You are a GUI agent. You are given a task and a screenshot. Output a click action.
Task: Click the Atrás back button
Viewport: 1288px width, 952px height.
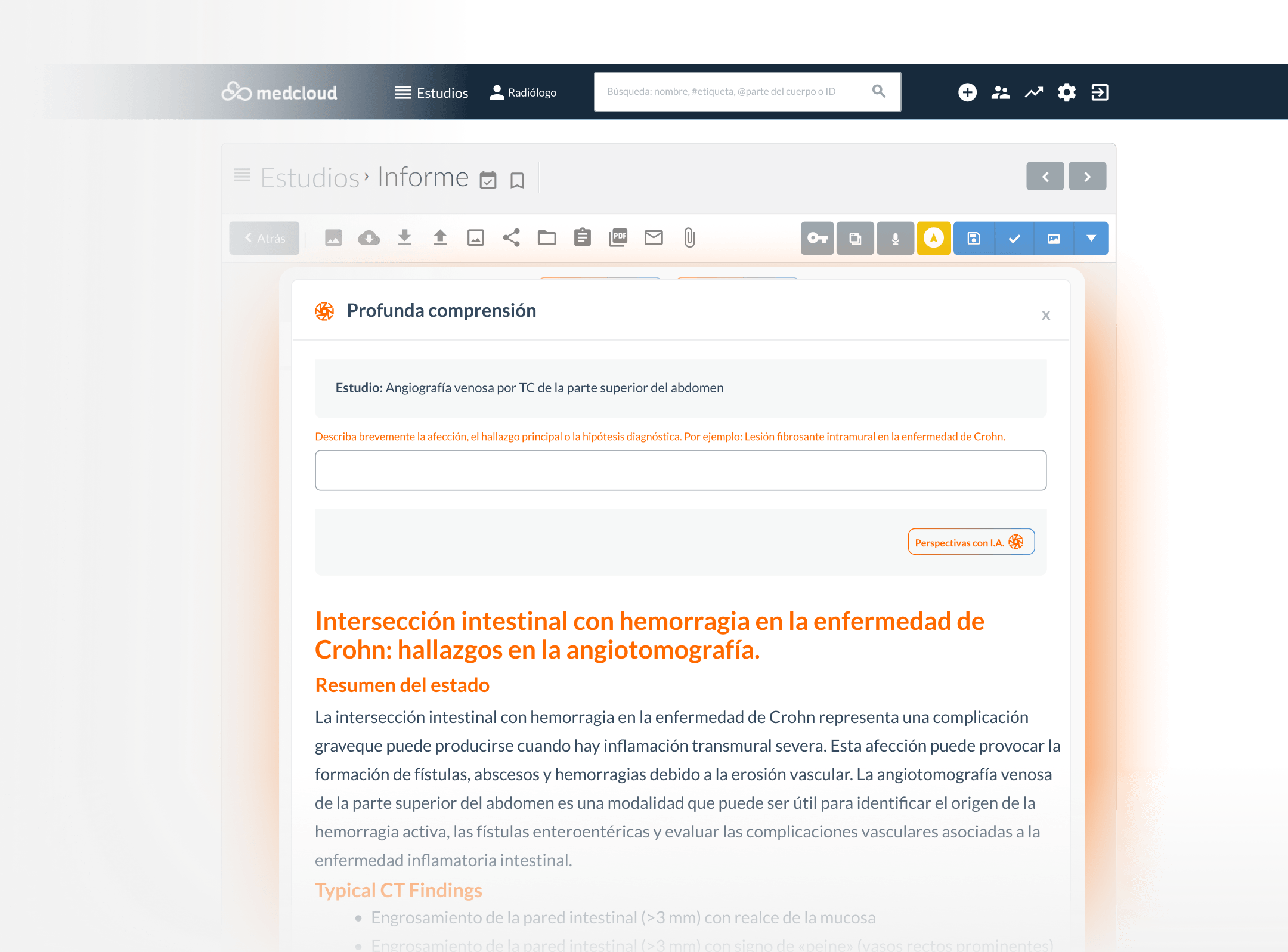pyautogui.click(x=264, y=239)
